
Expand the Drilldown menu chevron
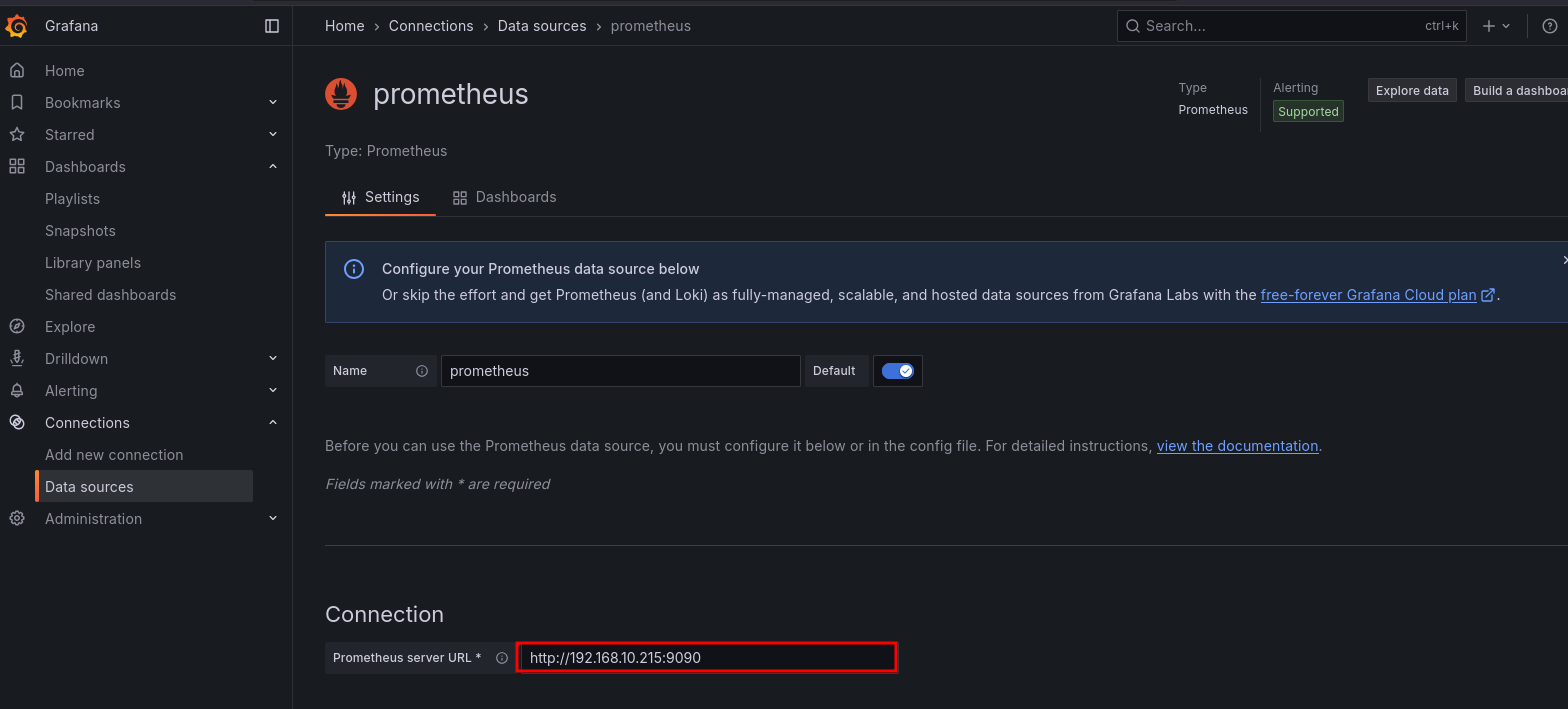point(273,359)
